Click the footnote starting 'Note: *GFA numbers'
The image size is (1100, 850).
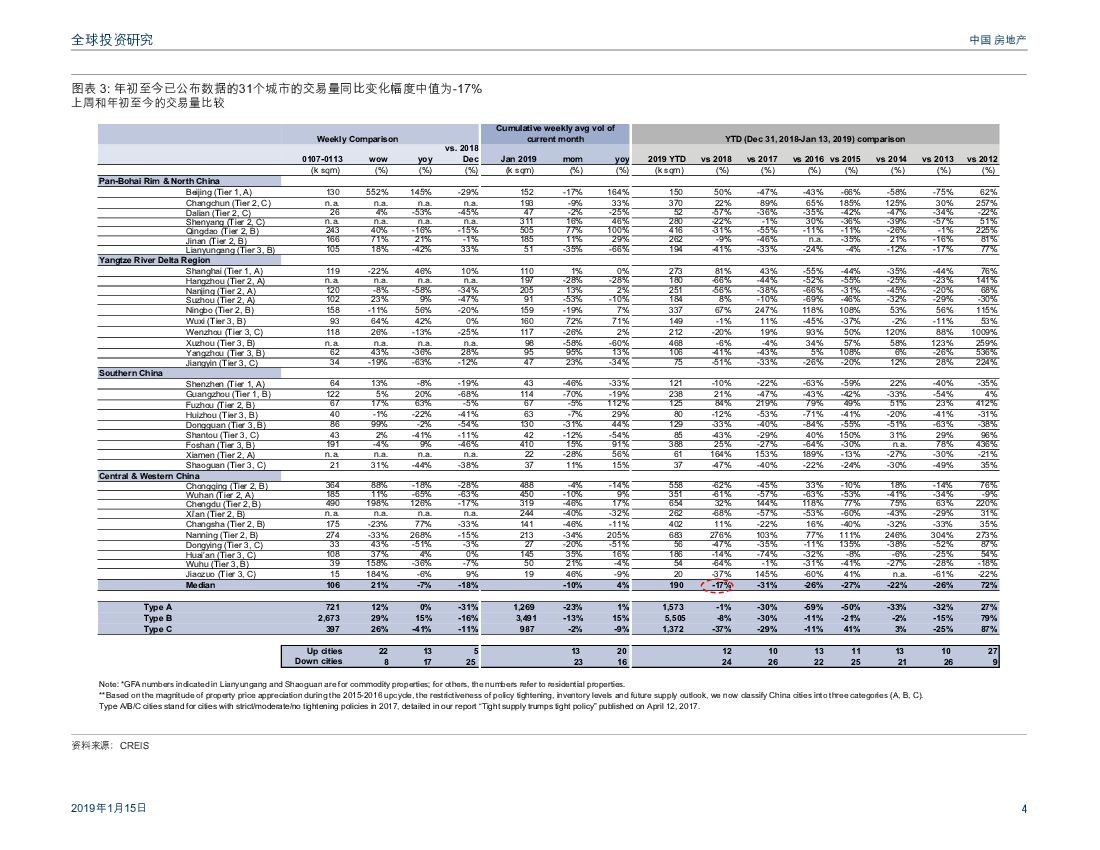362,684
